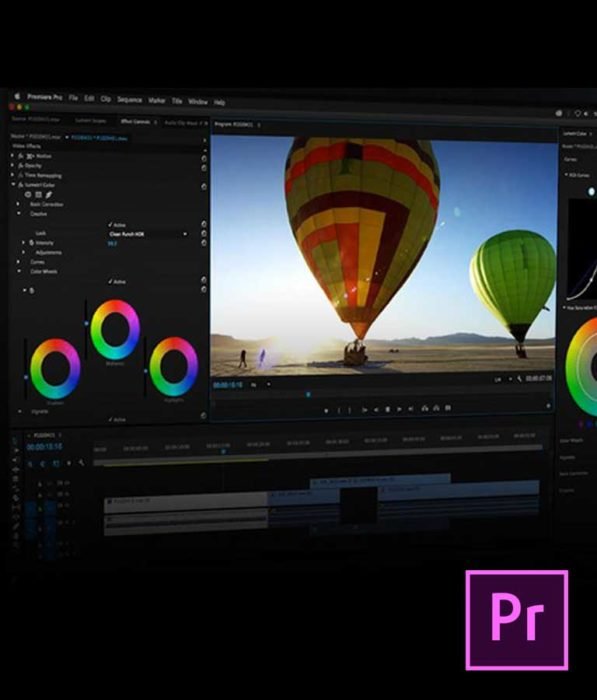Open the Premiere Pro application menu
The height and width of the screenshot is (700, 597).
pyautogui.click(x=45, y=96)
